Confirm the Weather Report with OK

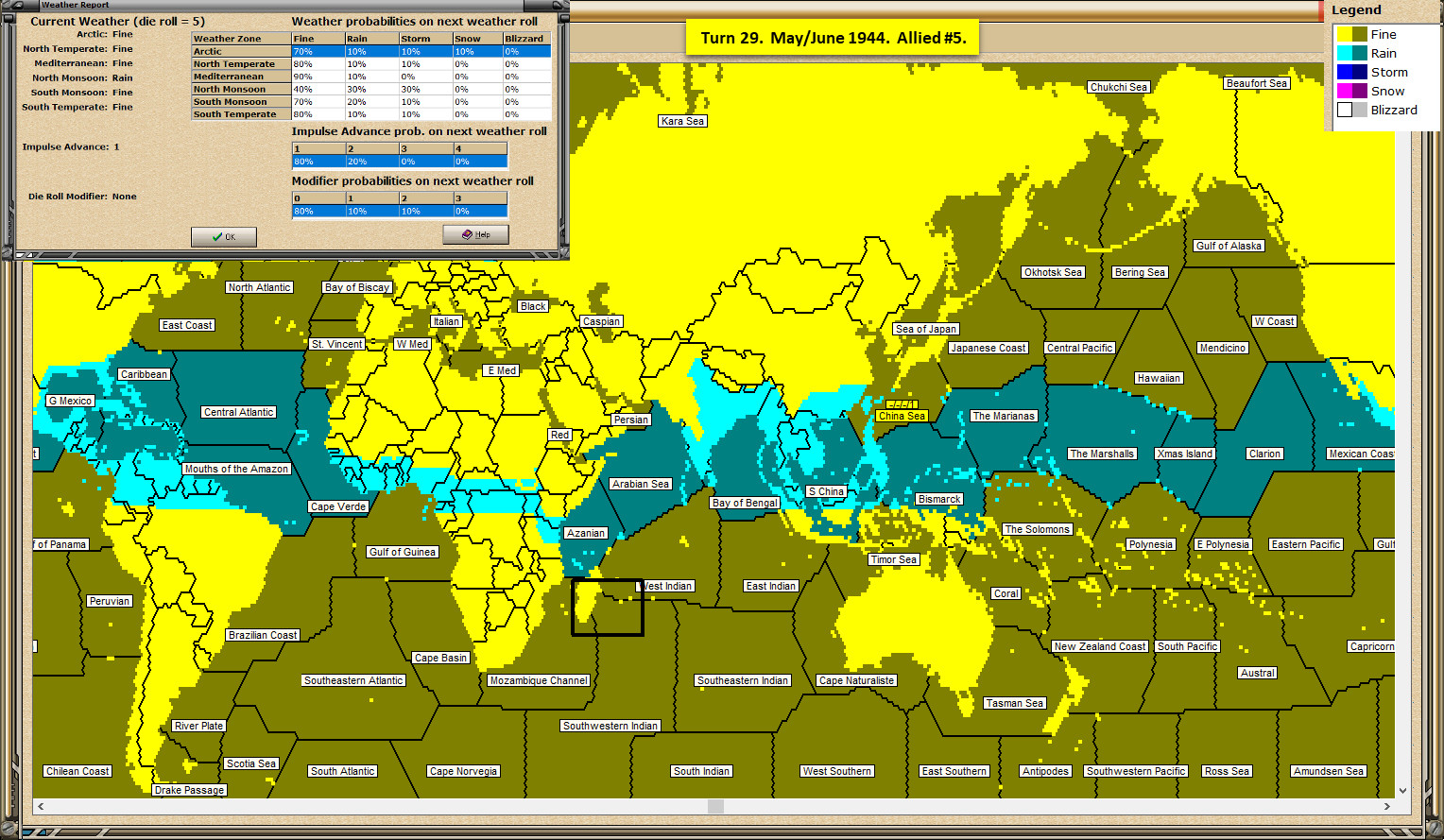point(224,236)
